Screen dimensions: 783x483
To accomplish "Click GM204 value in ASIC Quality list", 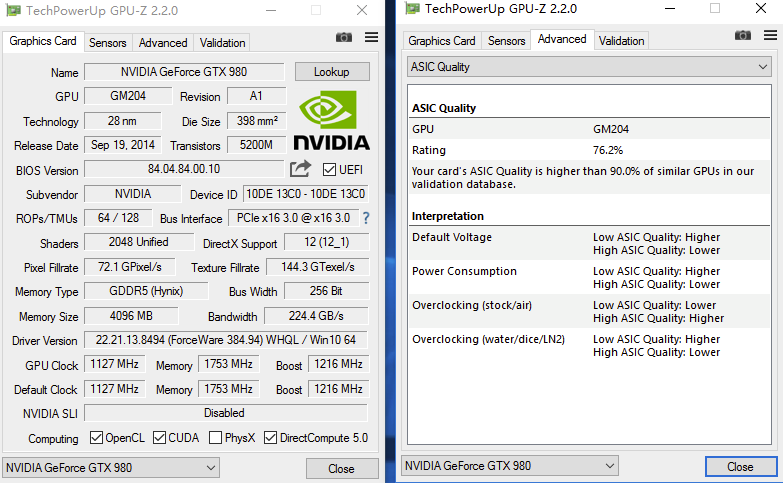I will (x=611, y=129).
